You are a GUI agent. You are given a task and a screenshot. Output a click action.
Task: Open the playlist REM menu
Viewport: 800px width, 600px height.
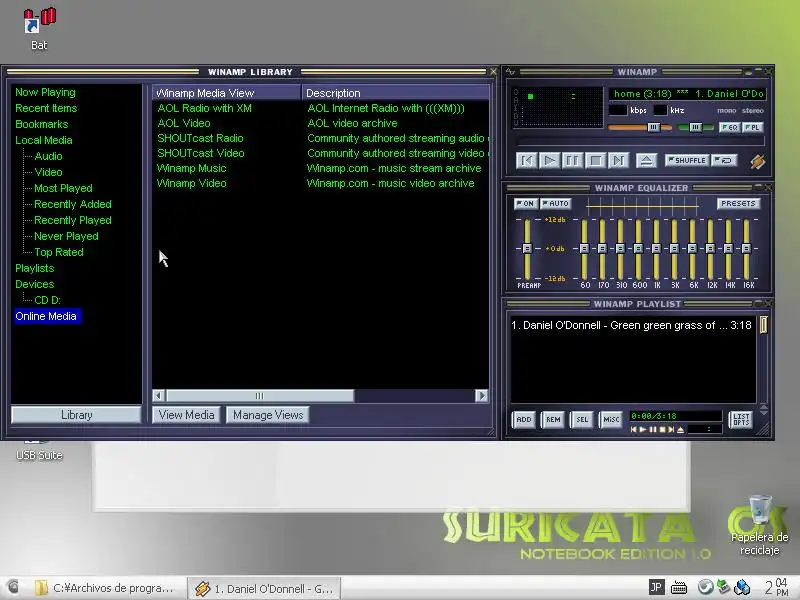(553, 420)
